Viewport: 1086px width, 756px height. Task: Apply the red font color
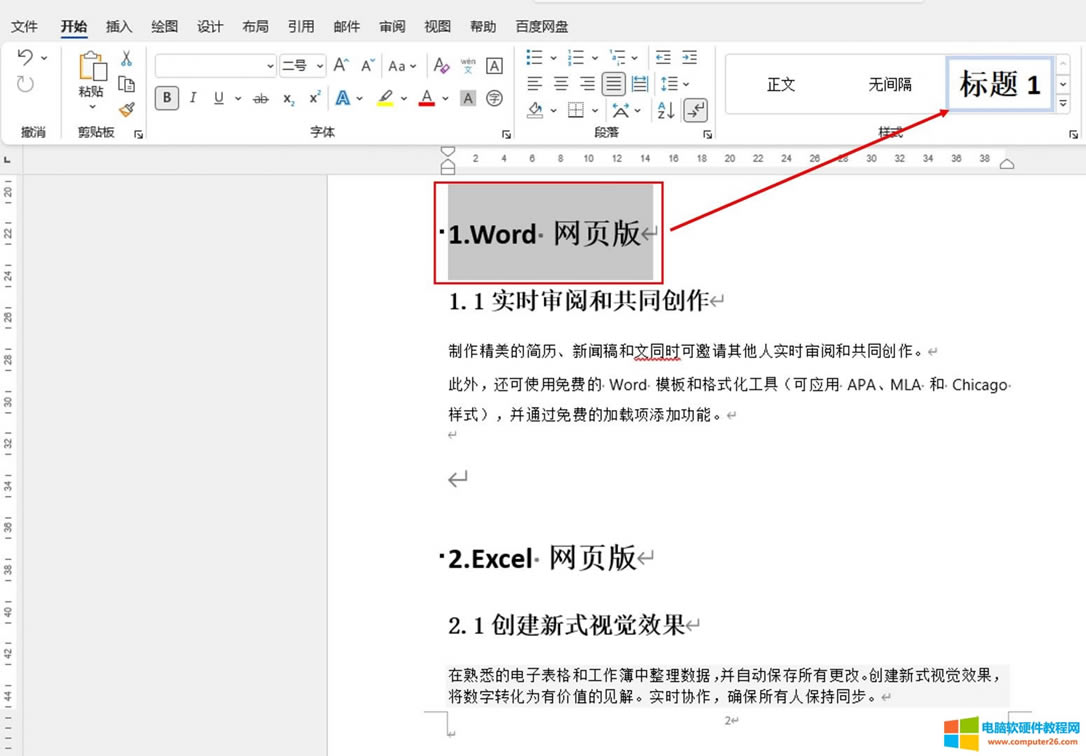[x=427, y=98]
